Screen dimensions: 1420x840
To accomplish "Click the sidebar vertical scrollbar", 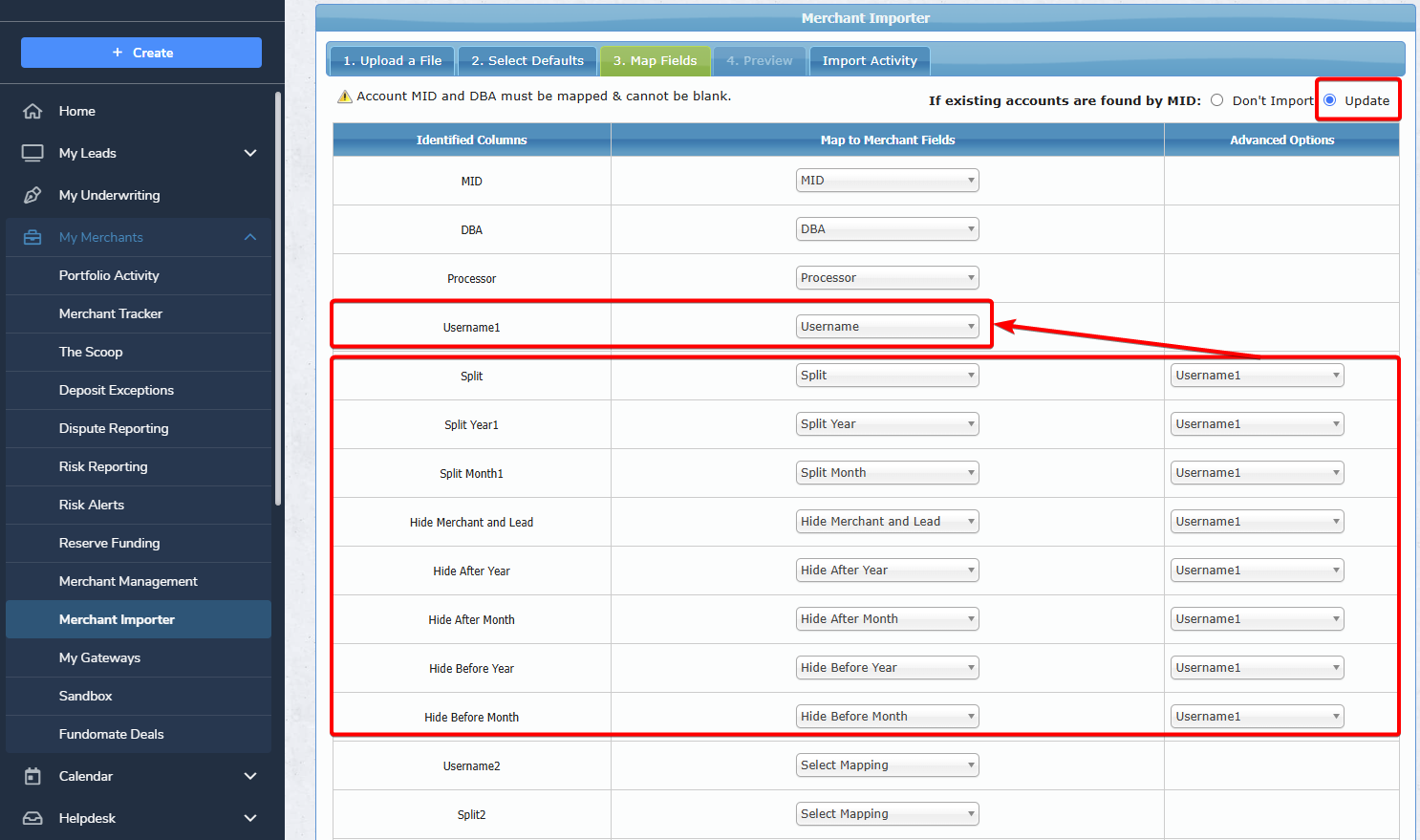I will click(x=278, y=298).
